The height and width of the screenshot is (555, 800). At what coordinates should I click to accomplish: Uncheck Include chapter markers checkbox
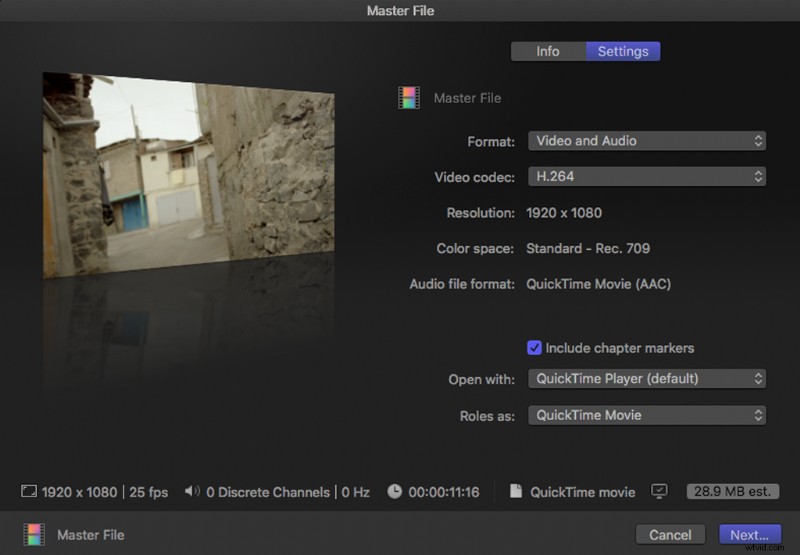pyautogui.click(x=534, y=348)
